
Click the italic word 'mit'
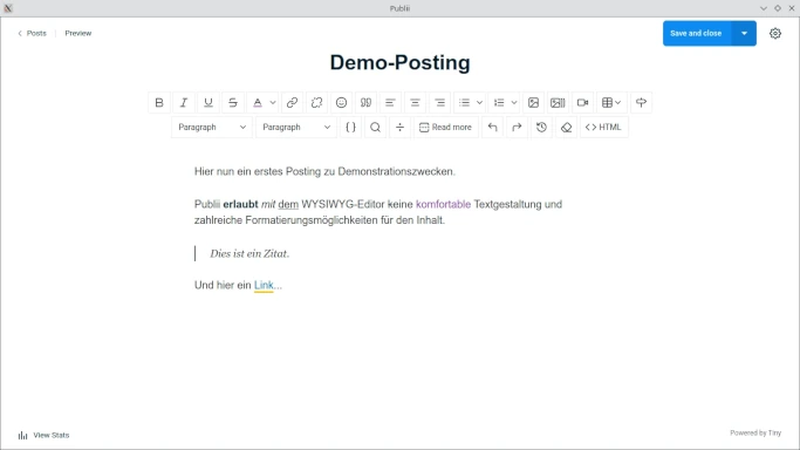point(268,204)
